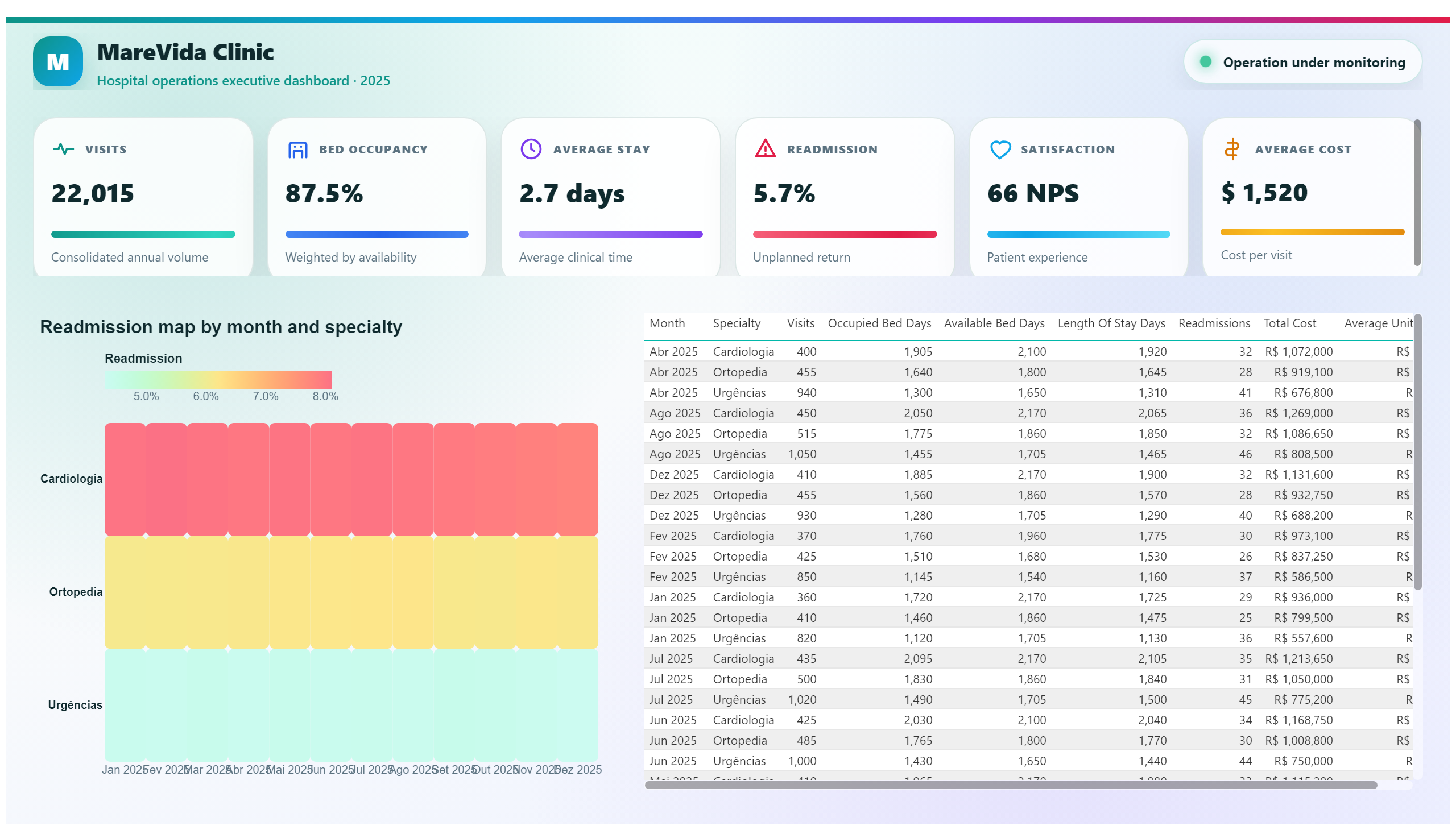Click the table's vertical scrollbar

point(1417,452)
